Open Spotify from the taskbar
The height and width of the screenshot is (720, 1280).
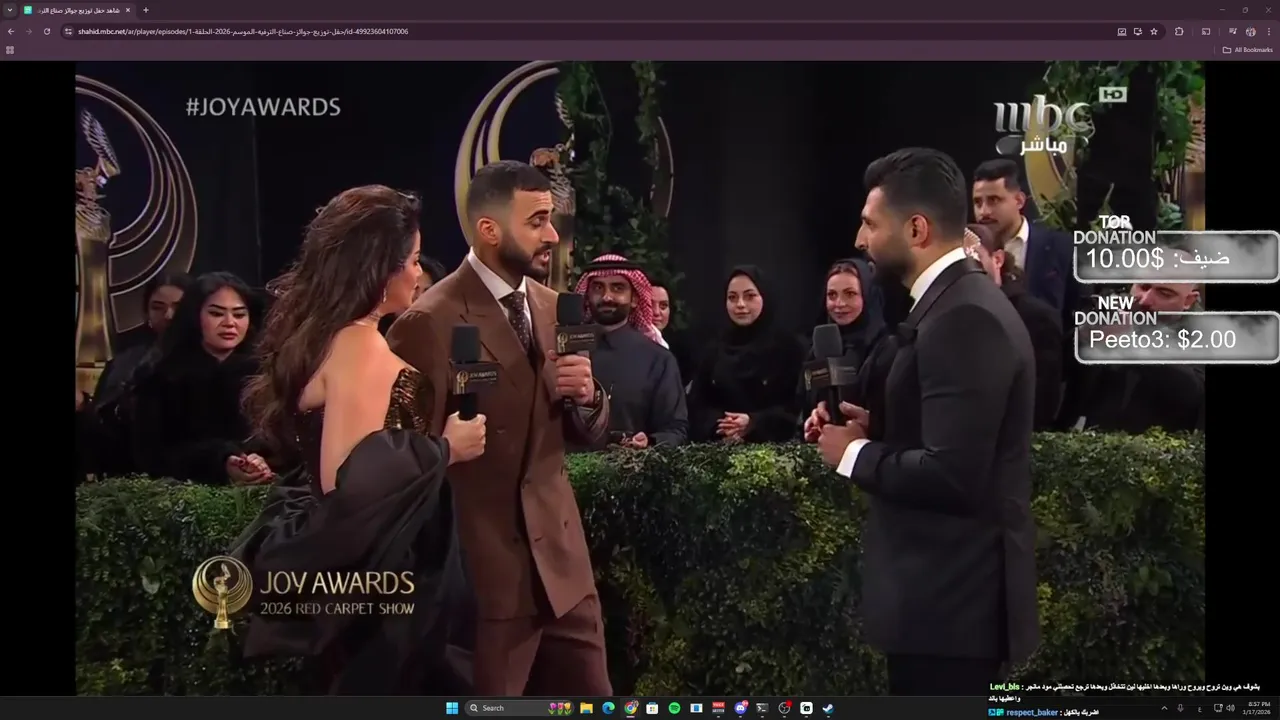pos(674,708)
